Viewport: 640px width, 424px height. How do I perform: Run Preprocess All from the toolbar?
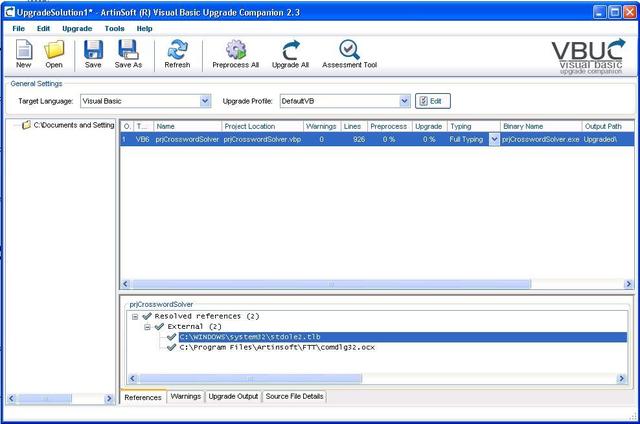(x=236, y=54)
